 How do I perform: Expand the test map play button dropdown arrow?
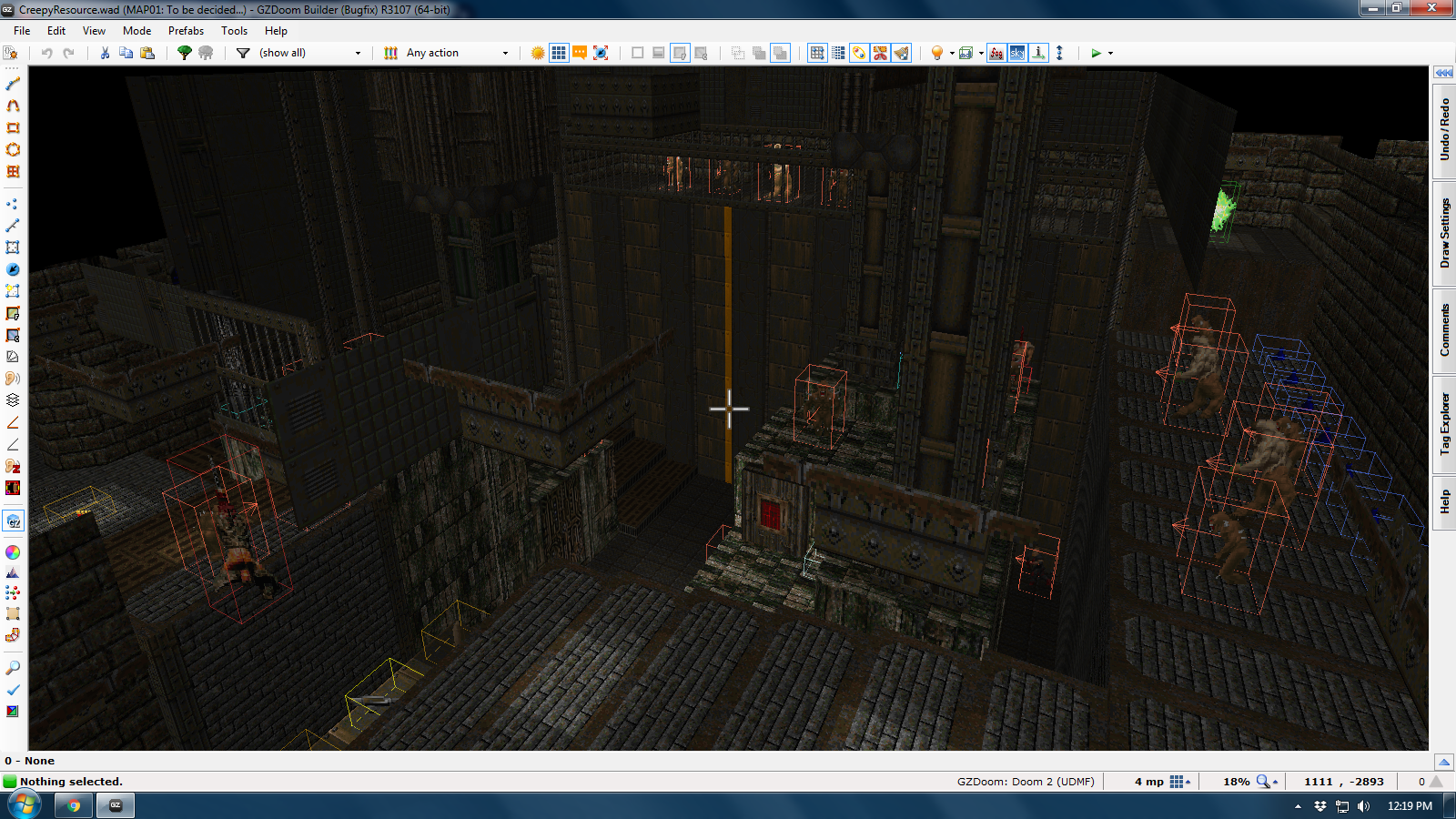[1110, 53]
